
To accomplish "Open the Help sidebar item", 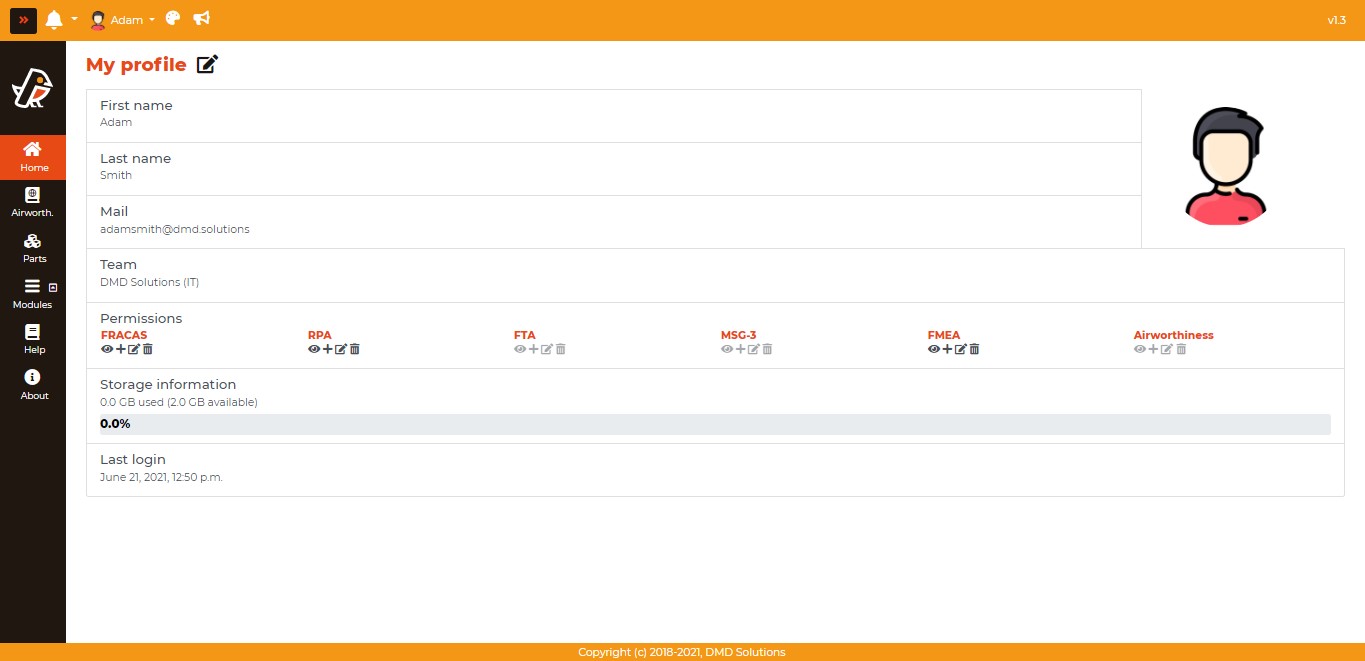I will coord(33,338).
